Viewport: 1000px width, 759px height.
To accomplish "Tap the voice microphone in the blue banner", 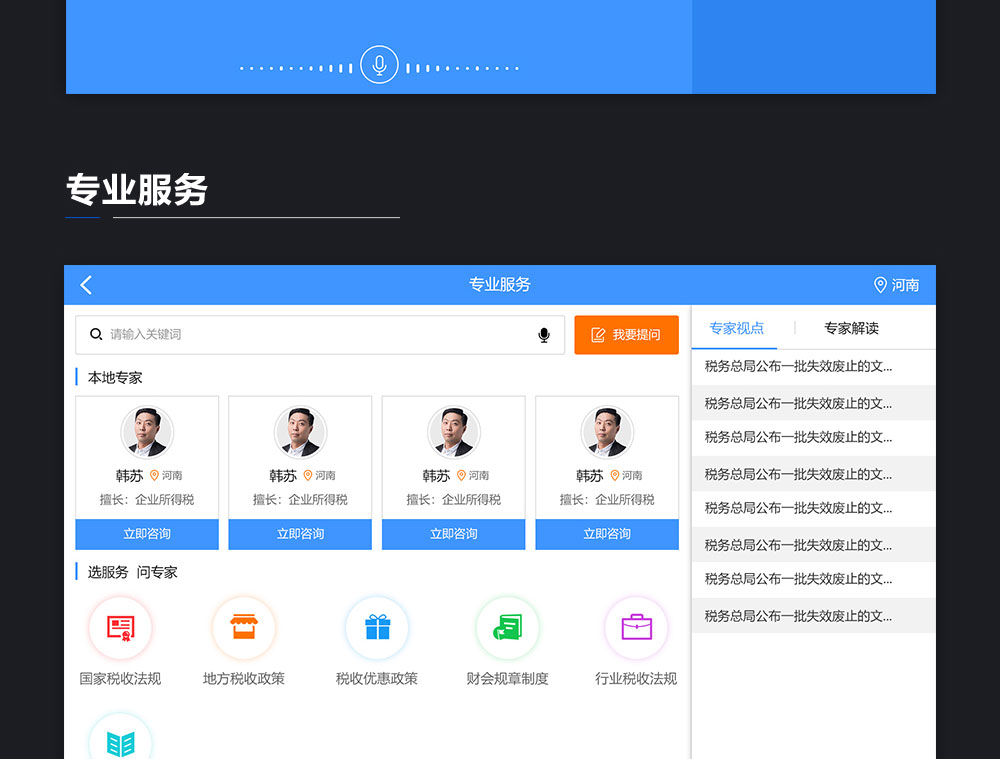I will click(379, 65).
